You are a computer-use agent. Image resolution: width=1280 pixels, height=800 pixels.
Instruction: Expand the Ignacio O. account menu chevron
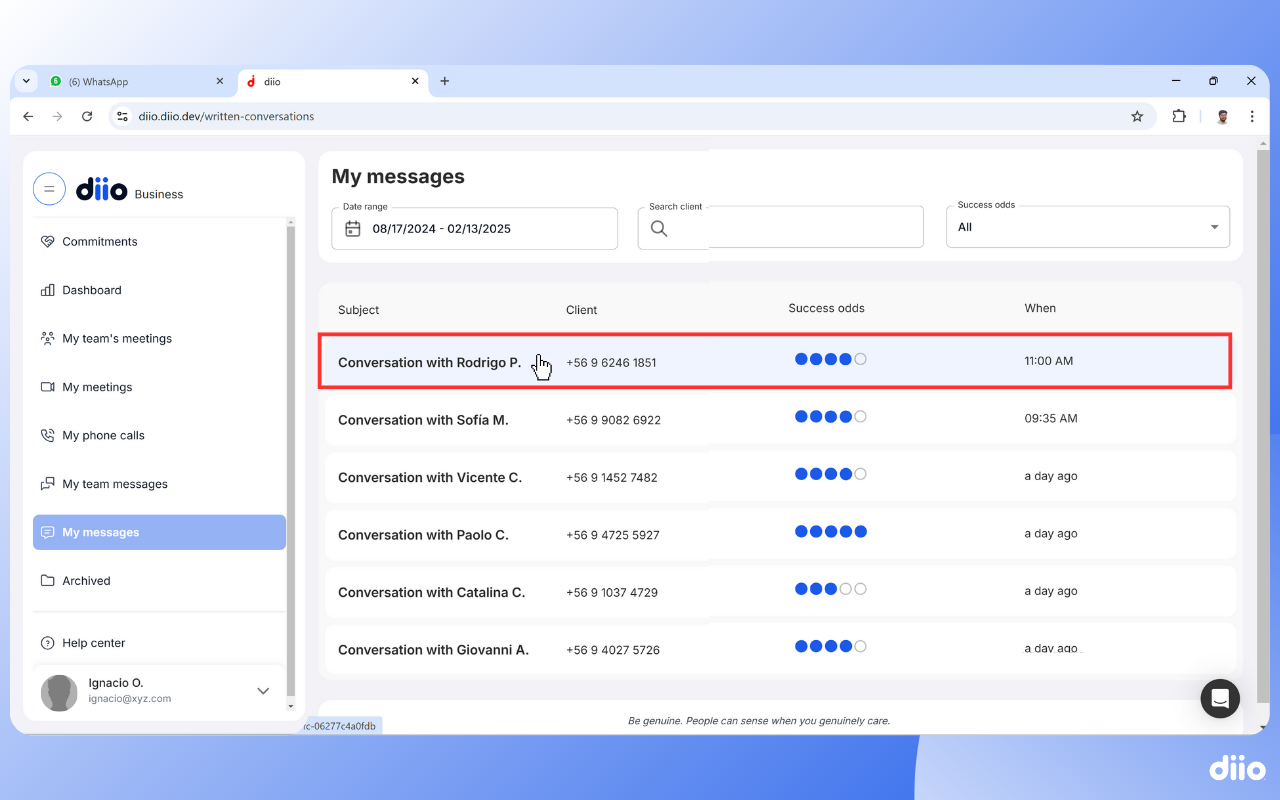(263, 691)
